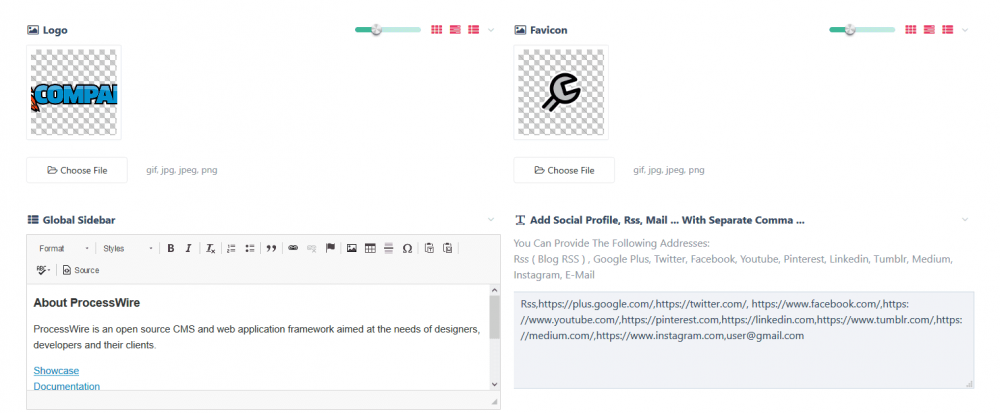The width and height of the screenshot is (1000, 413).
Task: Insert a bulleted list in the editor
Action: pyautogui.click(x=250, y=249)
